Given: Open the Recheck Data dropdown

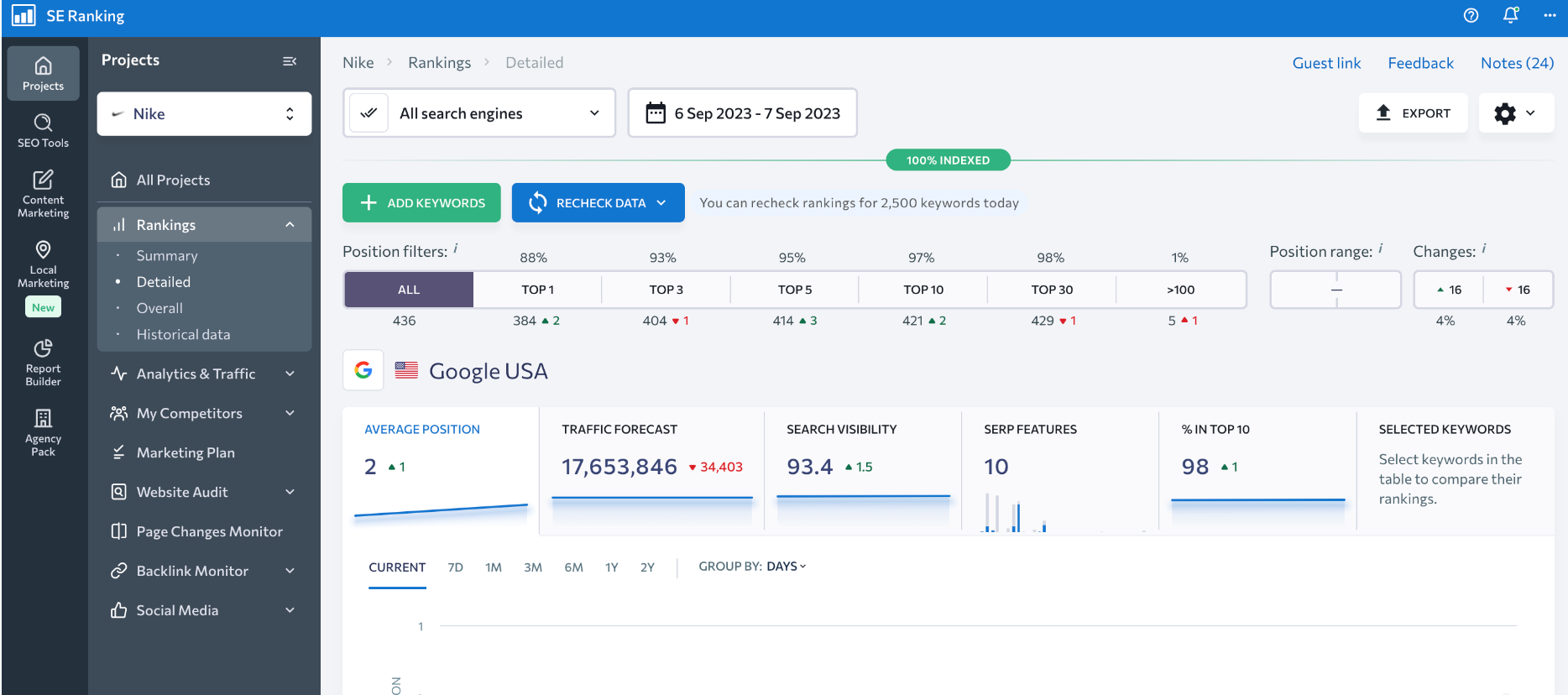Looking at the screenshot, I should tap(598, 202).
